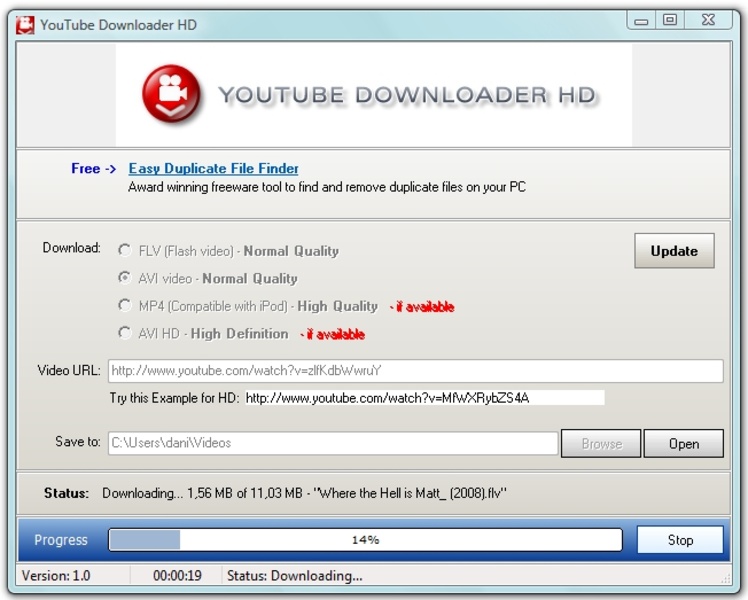748x600 pixels.
Task: Click the Update button
Action: (x=674, y=251)
